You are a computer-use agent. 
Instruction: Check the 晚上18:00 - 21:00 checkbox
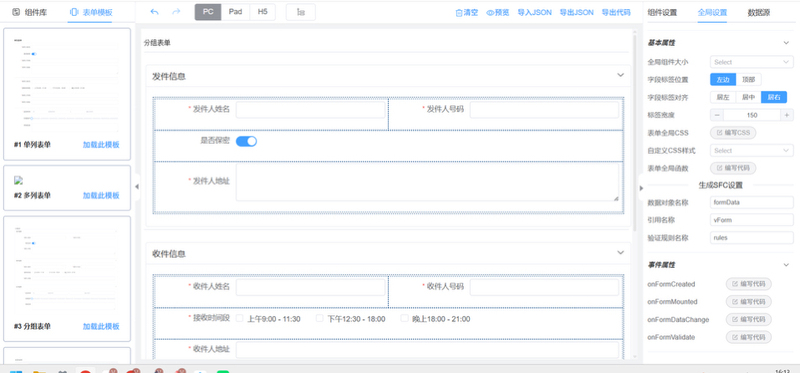click(405, 319)
